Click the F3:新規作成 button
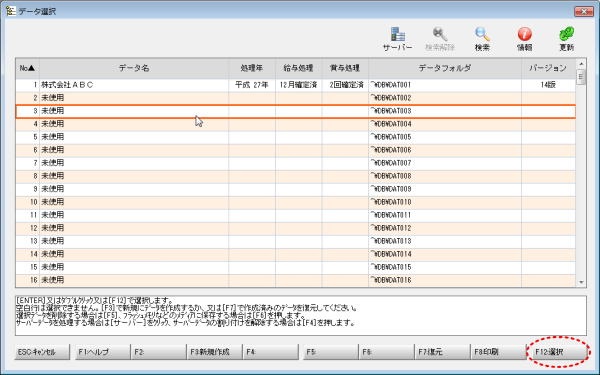 click(215, 352)
